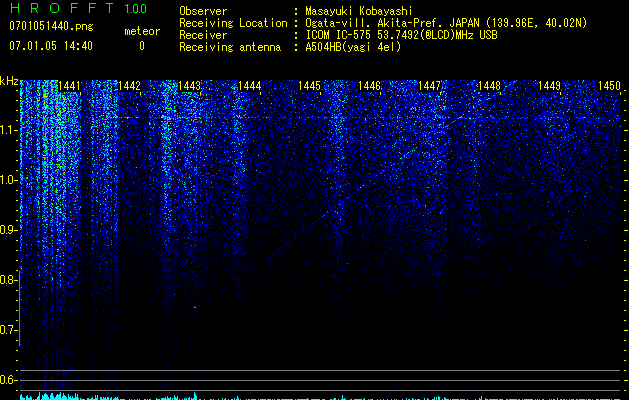Click the A504HB(yagi 4el) antenna text
This screenshot has width=629, height=400.
(x=353, y=47)
